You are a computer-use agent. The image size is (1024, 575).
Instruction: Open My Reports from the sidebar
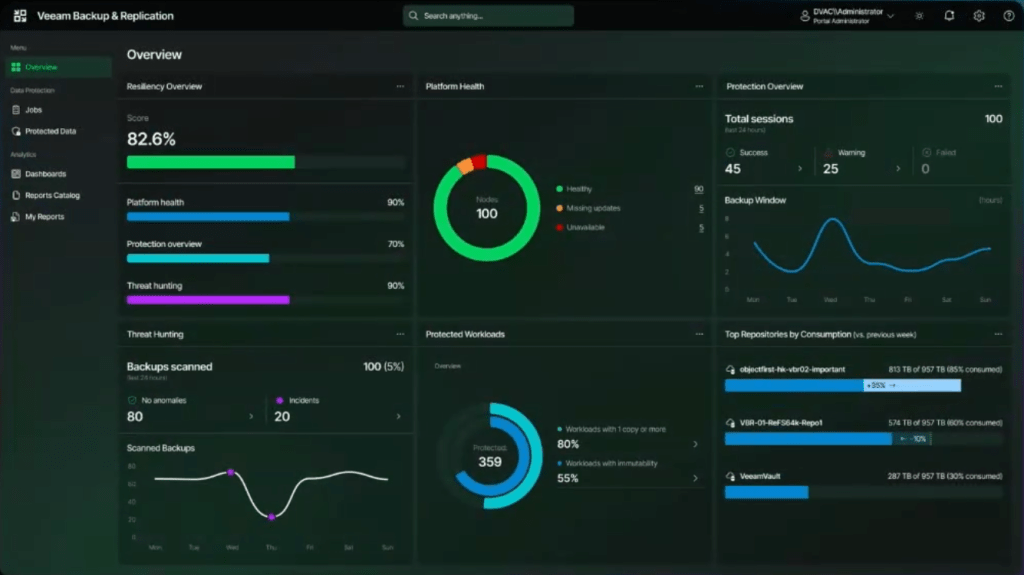click(44, 217)
